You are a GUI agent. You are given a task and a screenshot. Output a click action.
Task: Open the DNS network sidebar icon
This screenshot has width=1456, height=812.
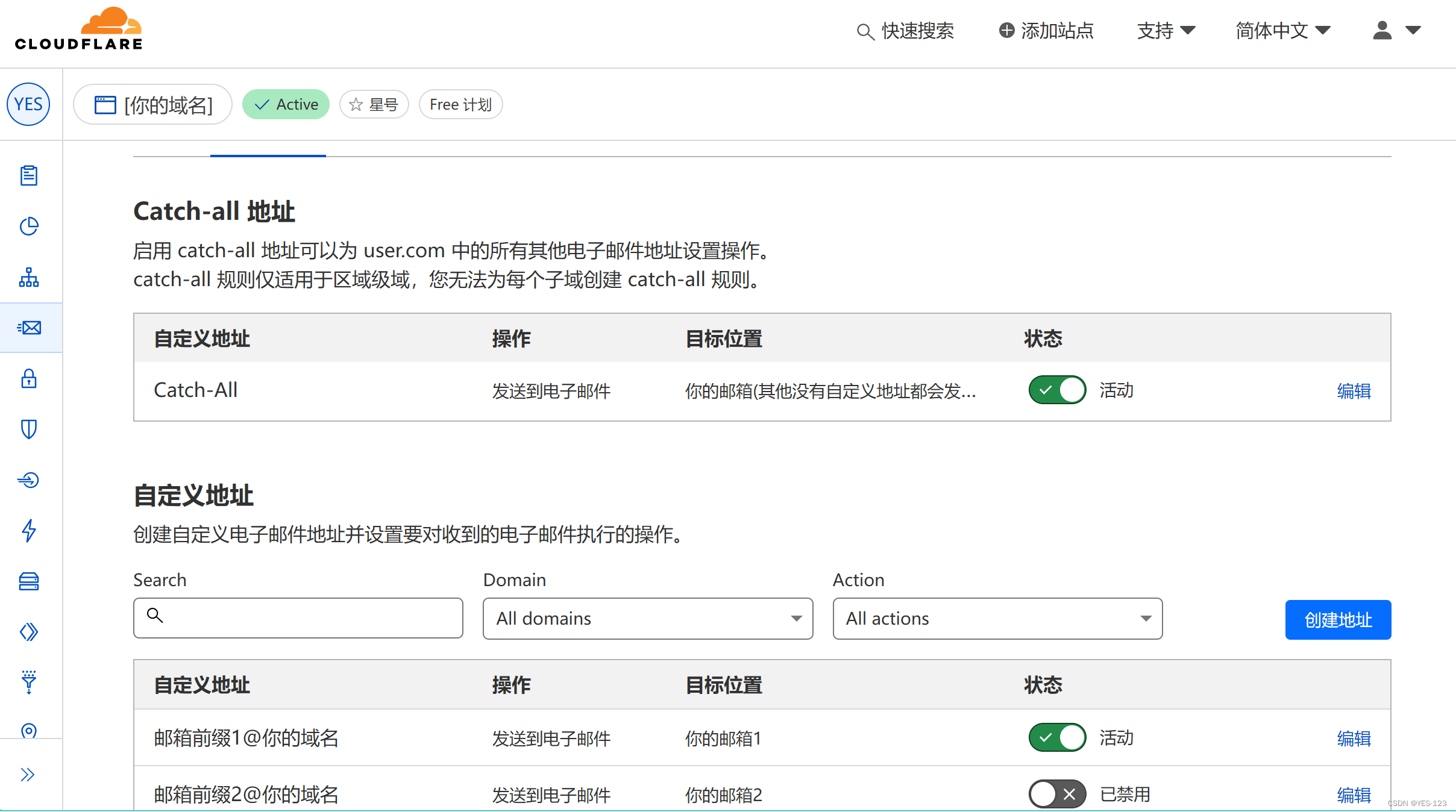click(29, 277)
